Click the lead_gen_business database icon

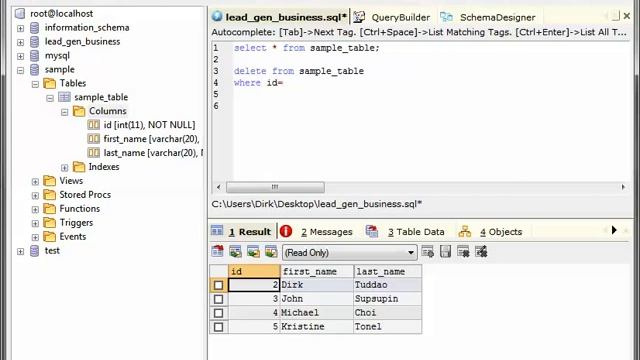(35, 42)
